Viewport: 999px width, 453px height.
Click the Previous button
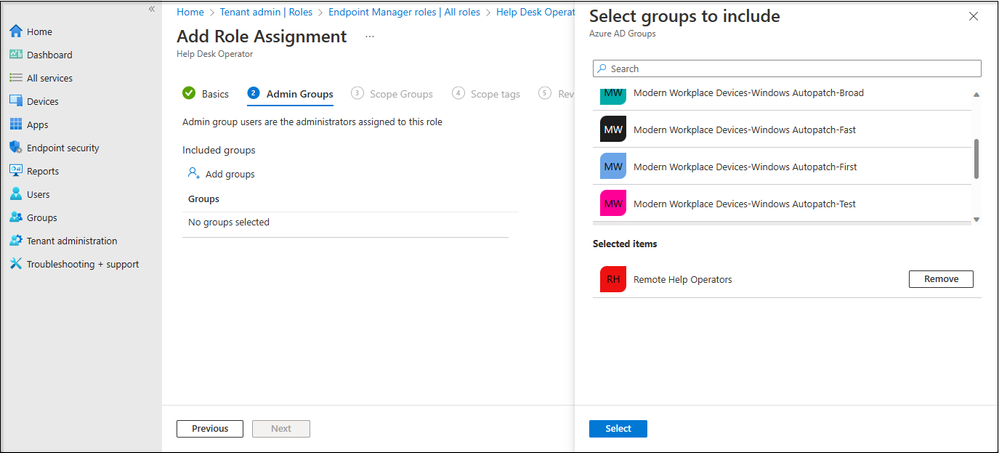click(x=210, y=429)
